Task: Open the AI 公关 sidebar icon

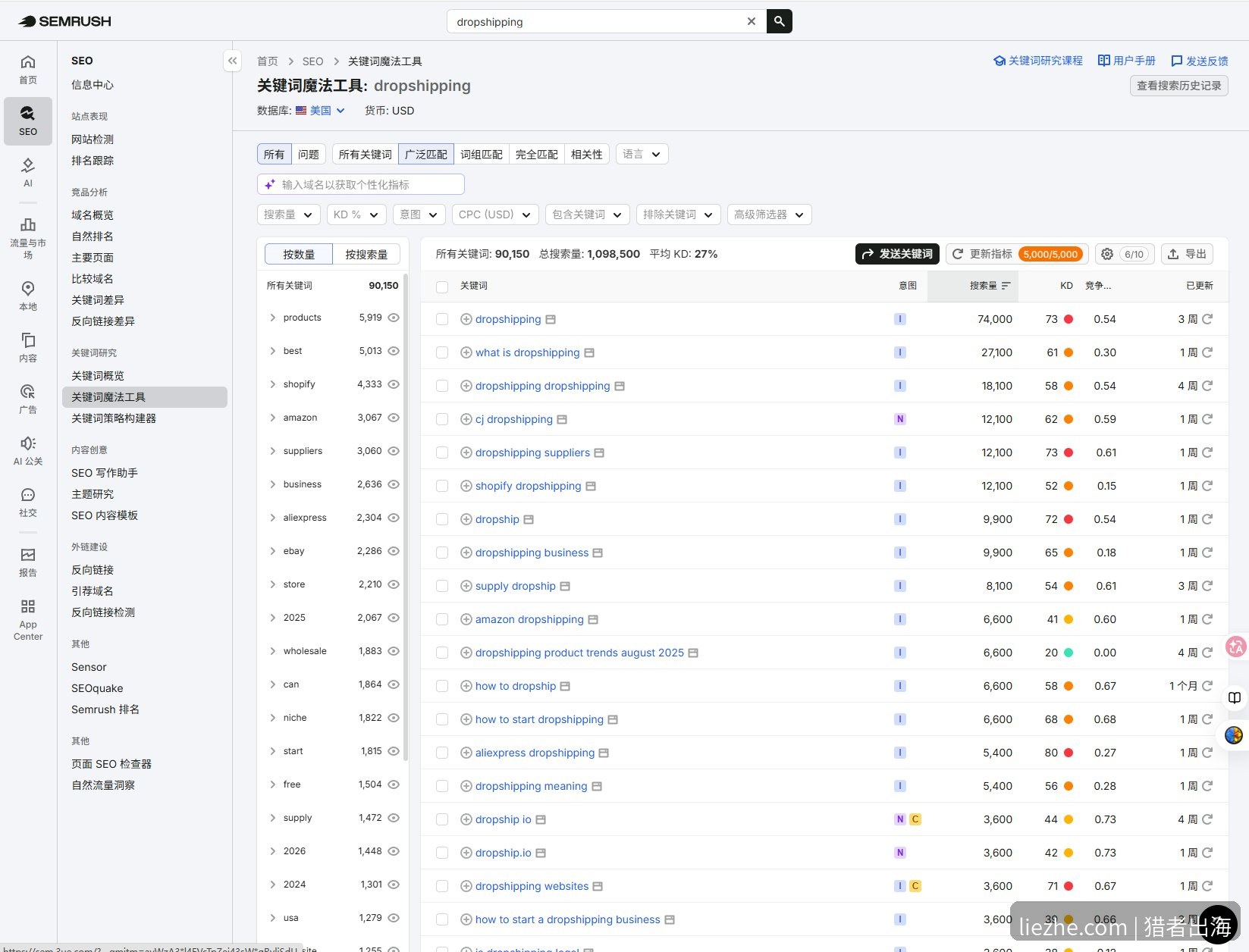Action: pyautogui.click(x=28, y=450)
